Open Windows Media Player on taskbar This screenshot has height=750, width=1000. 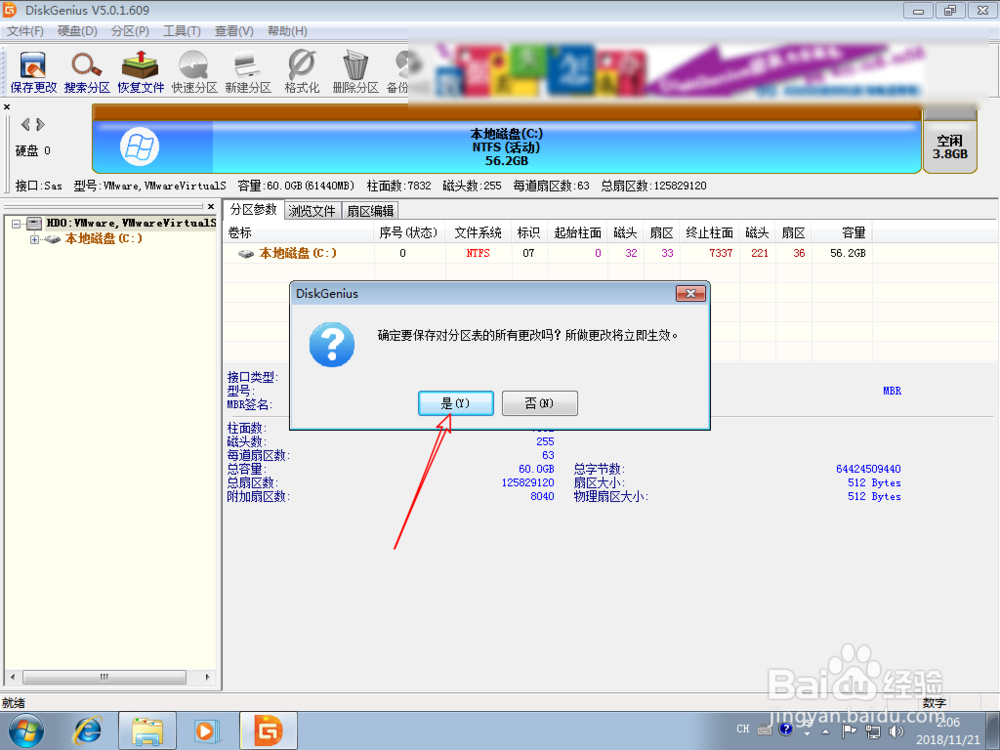[x=207, y=731]
